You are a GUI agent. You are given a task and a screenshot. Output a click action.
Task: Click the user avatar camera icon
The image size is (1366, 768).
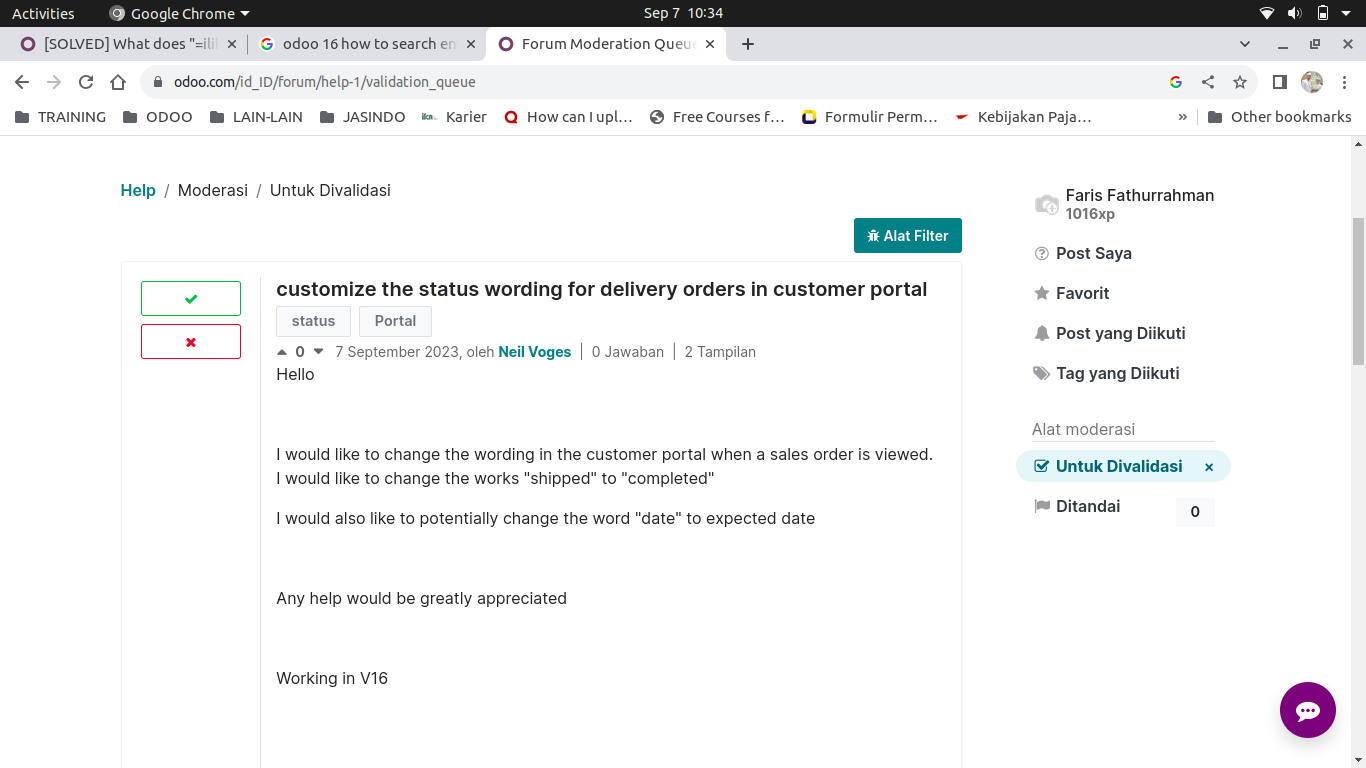(1046, 205)
